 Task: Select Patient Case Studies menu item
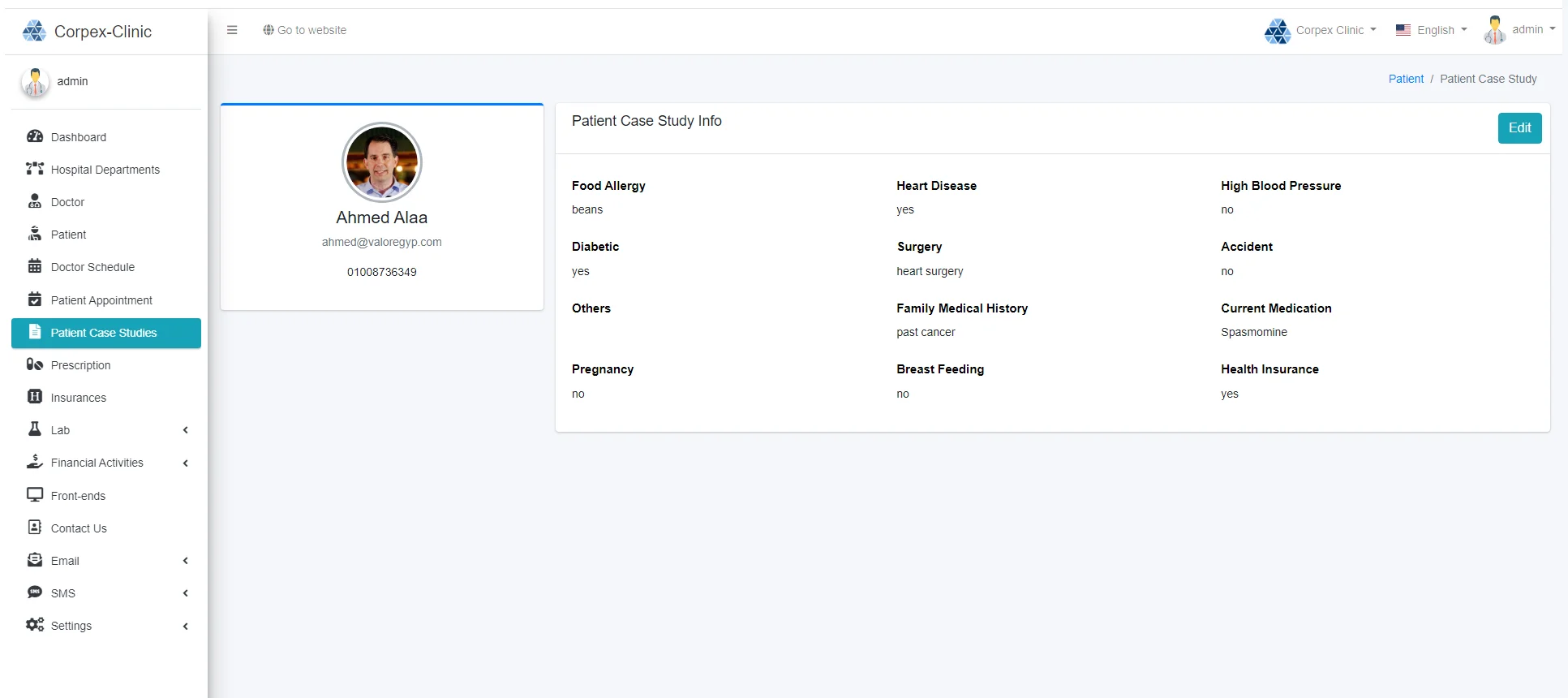pyautogui.click(x=104, y=333)
